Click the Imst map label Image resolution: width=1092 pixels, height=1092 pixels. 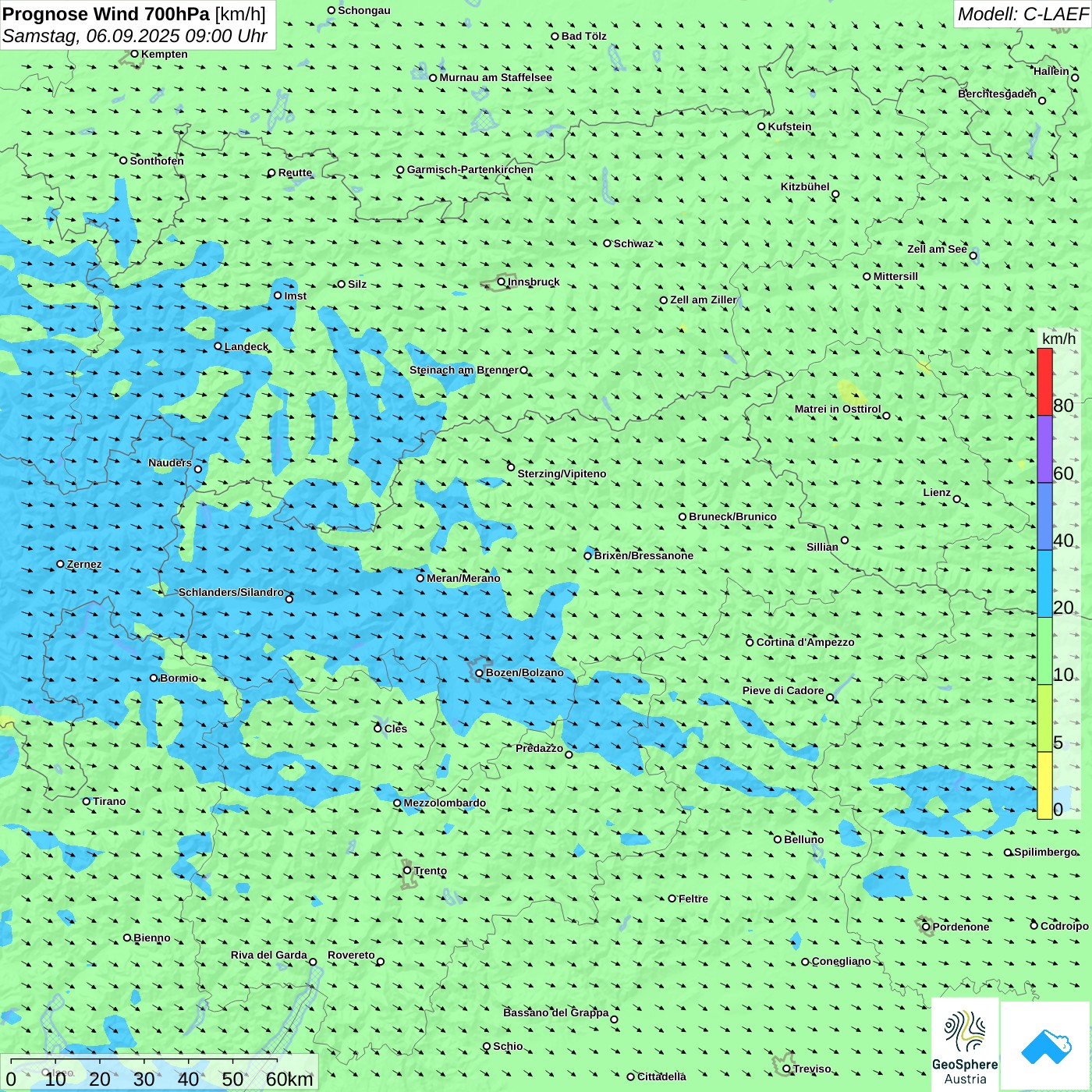[x=295, y=296]
